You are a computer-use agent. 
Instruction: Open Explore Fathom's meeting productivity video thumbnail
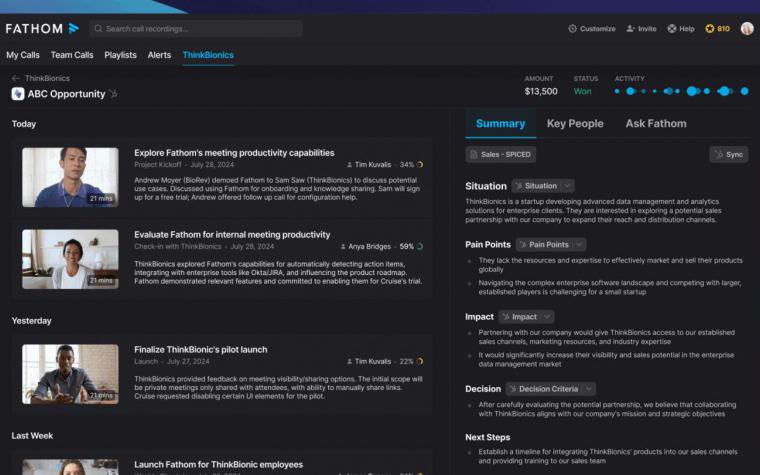70,177
